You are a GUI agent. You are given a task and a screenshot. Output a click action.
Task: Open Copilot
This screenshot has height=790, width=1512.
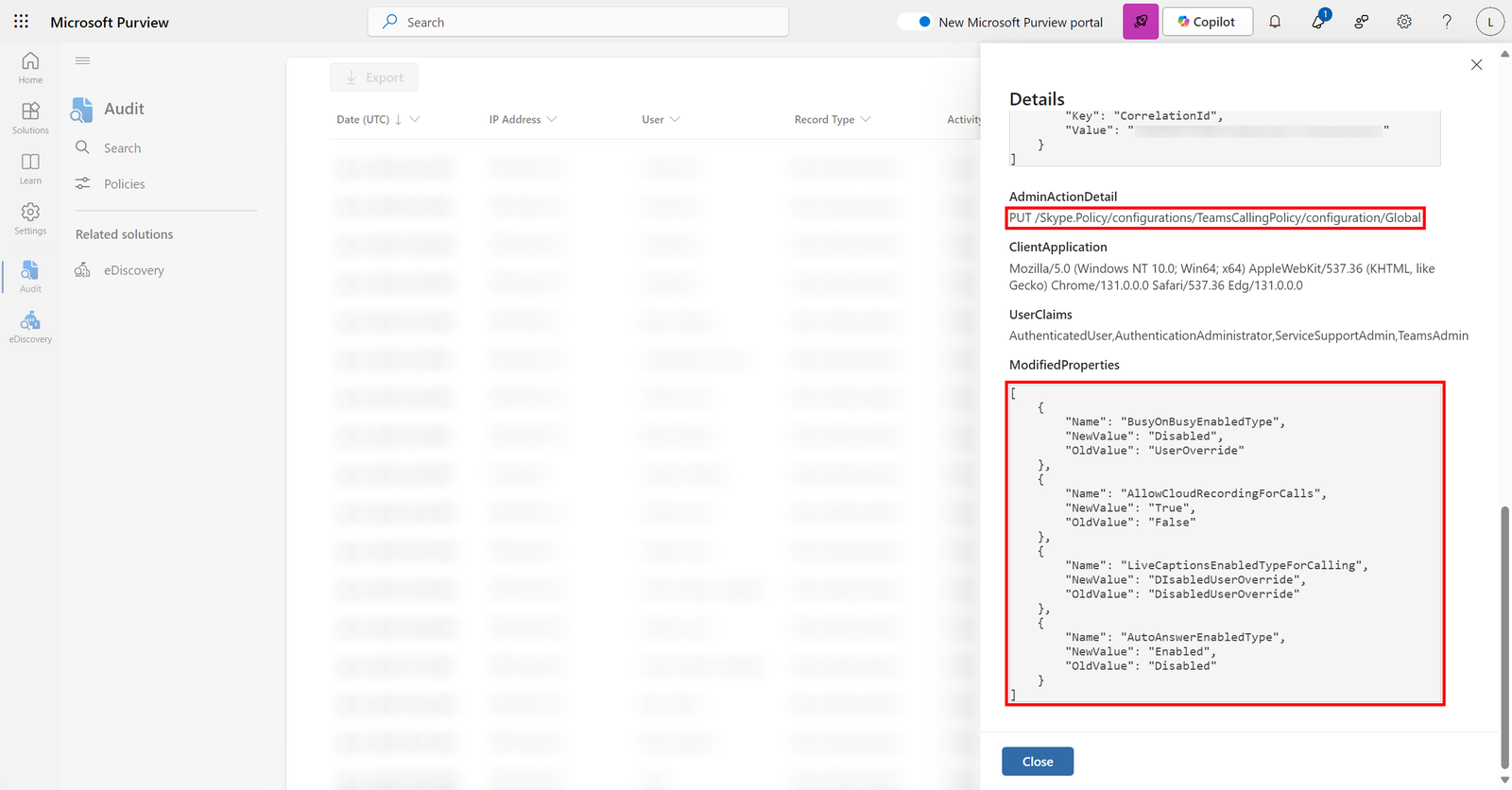pos(1208,22)
